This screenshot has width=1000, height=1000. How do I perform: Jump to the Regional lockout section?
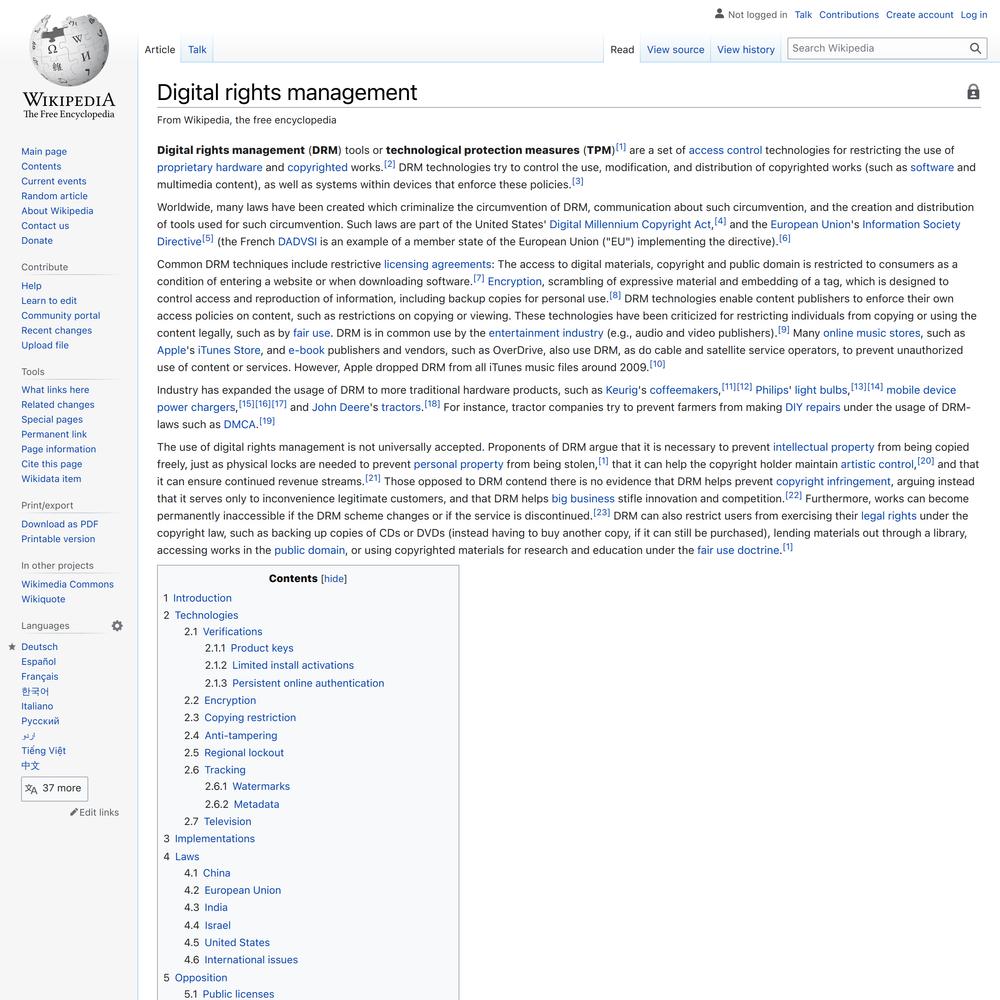pyautogui.click(x=244, y=753)
